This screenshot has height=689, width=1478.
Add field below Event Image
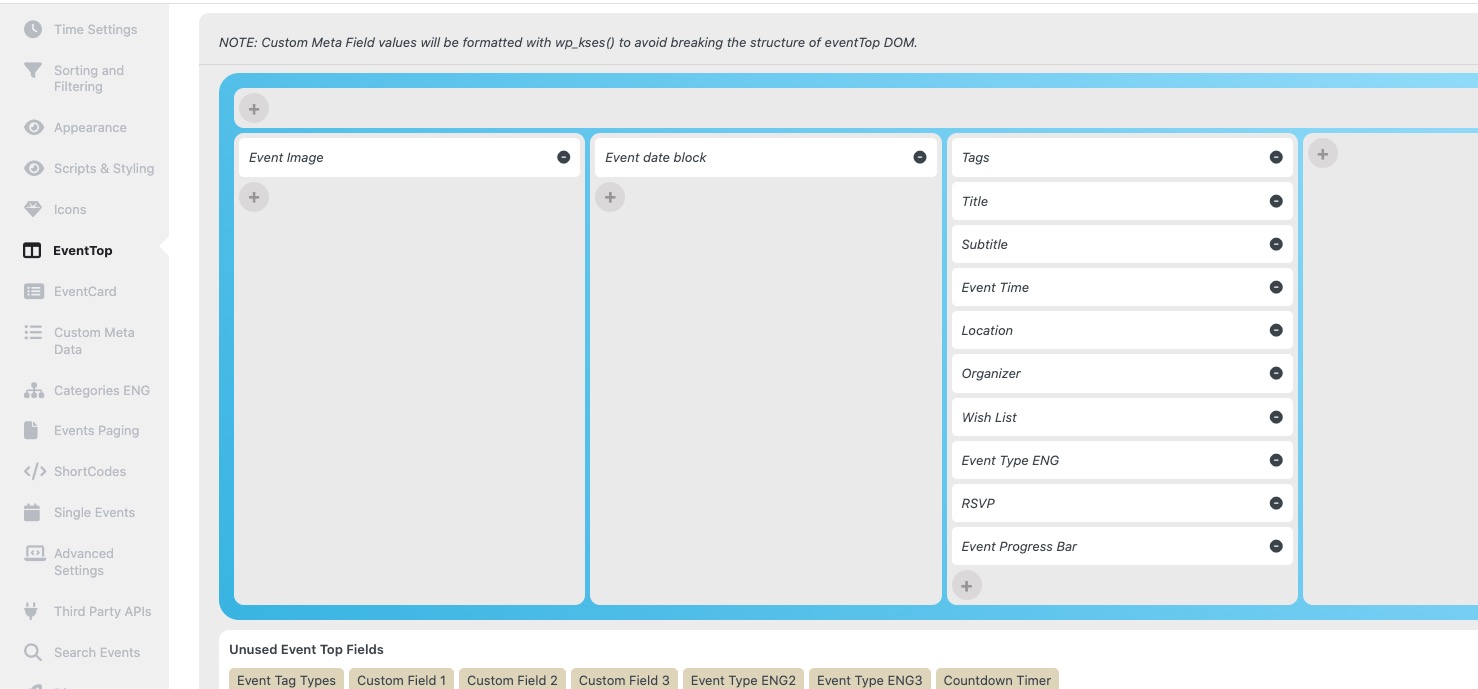[x=254, y=197]
